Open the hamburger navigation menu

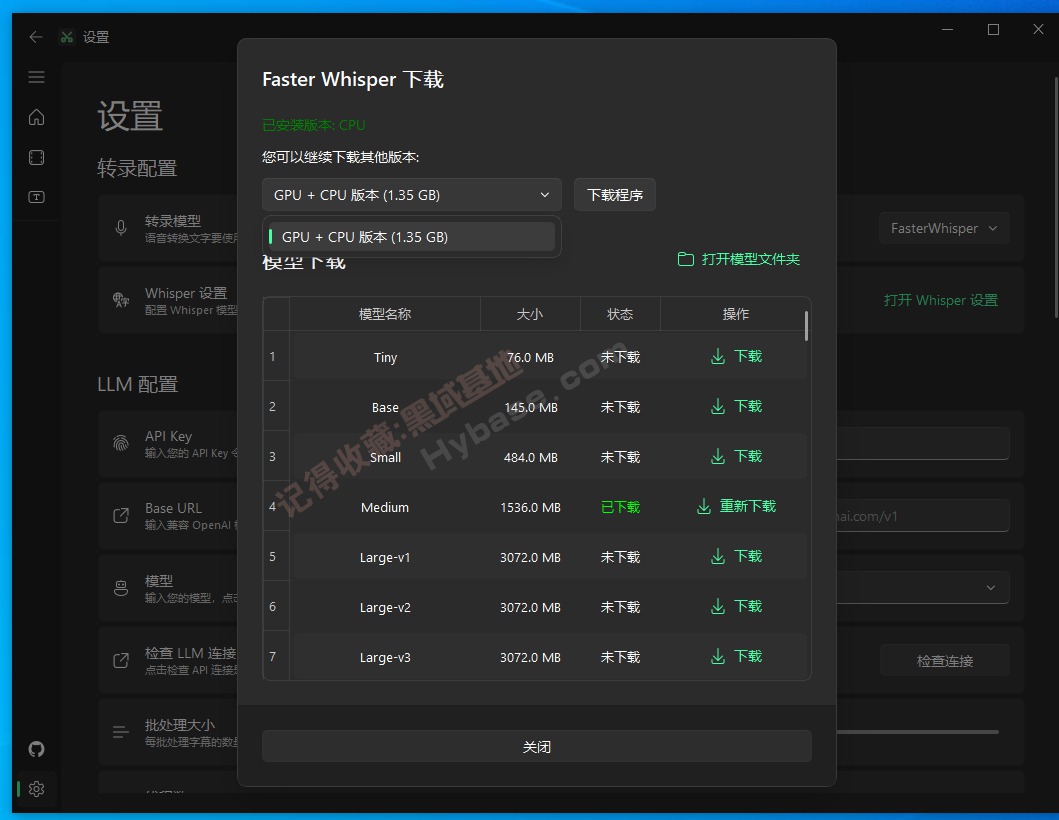36,77
